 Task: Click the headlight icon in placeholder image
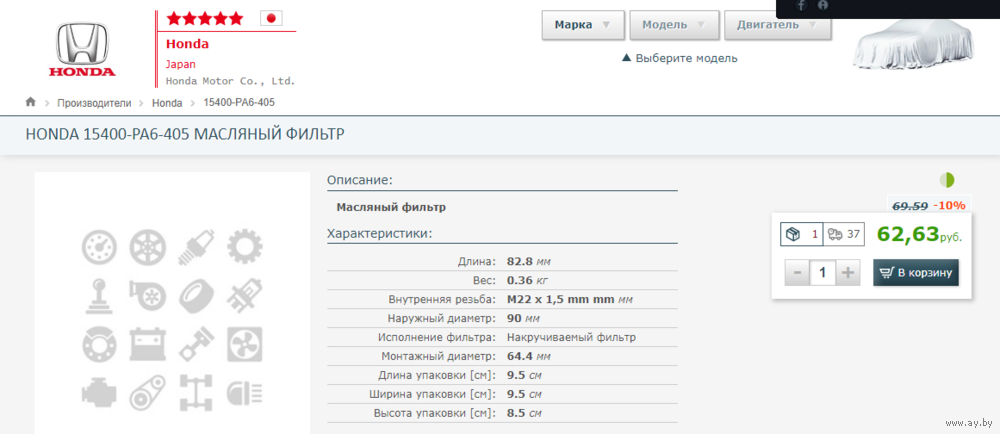click(245, 393)
